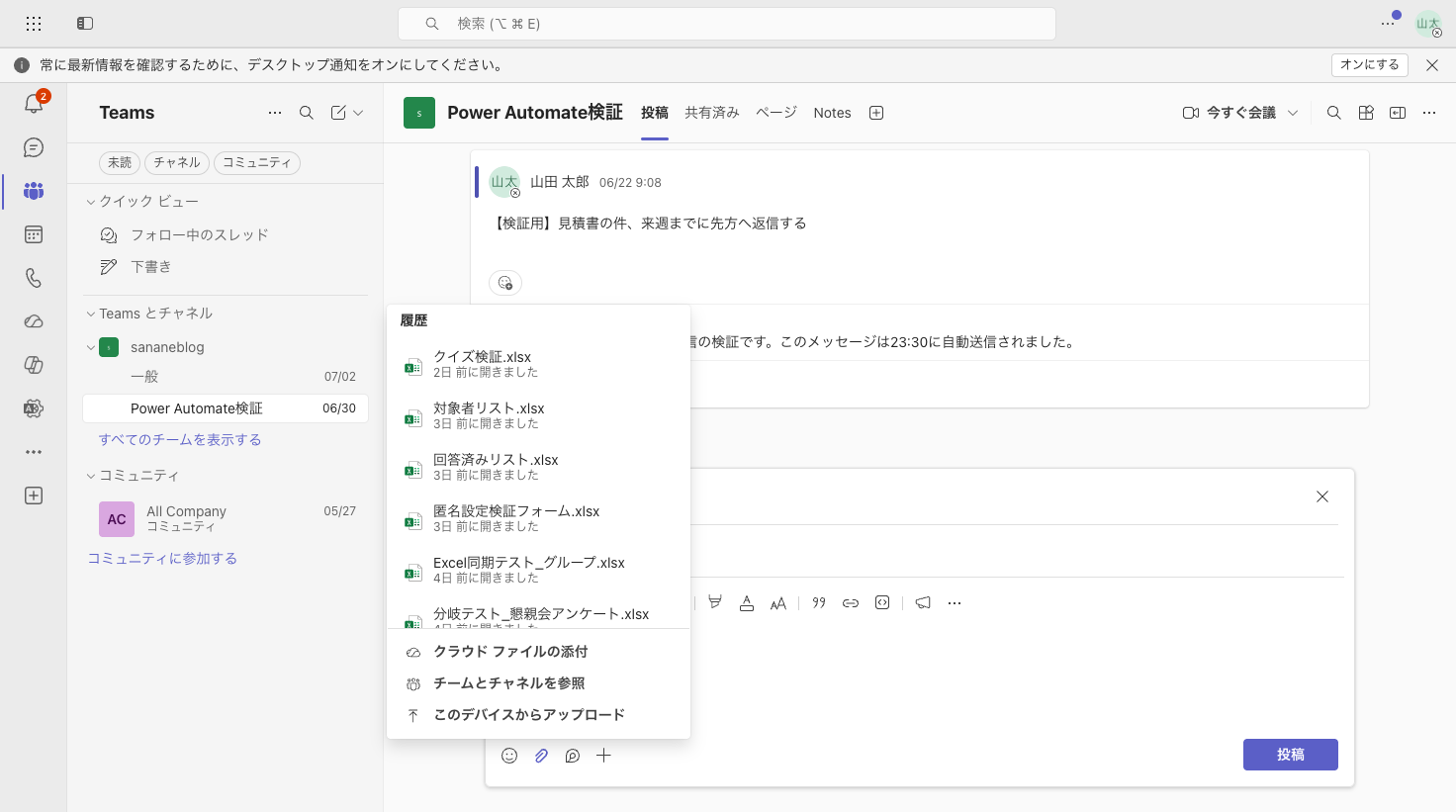Image resolution: width=1456 pixels, height=812 pixels.
Task: Click the attach file paperclip
Action: (x=541, y=756)
